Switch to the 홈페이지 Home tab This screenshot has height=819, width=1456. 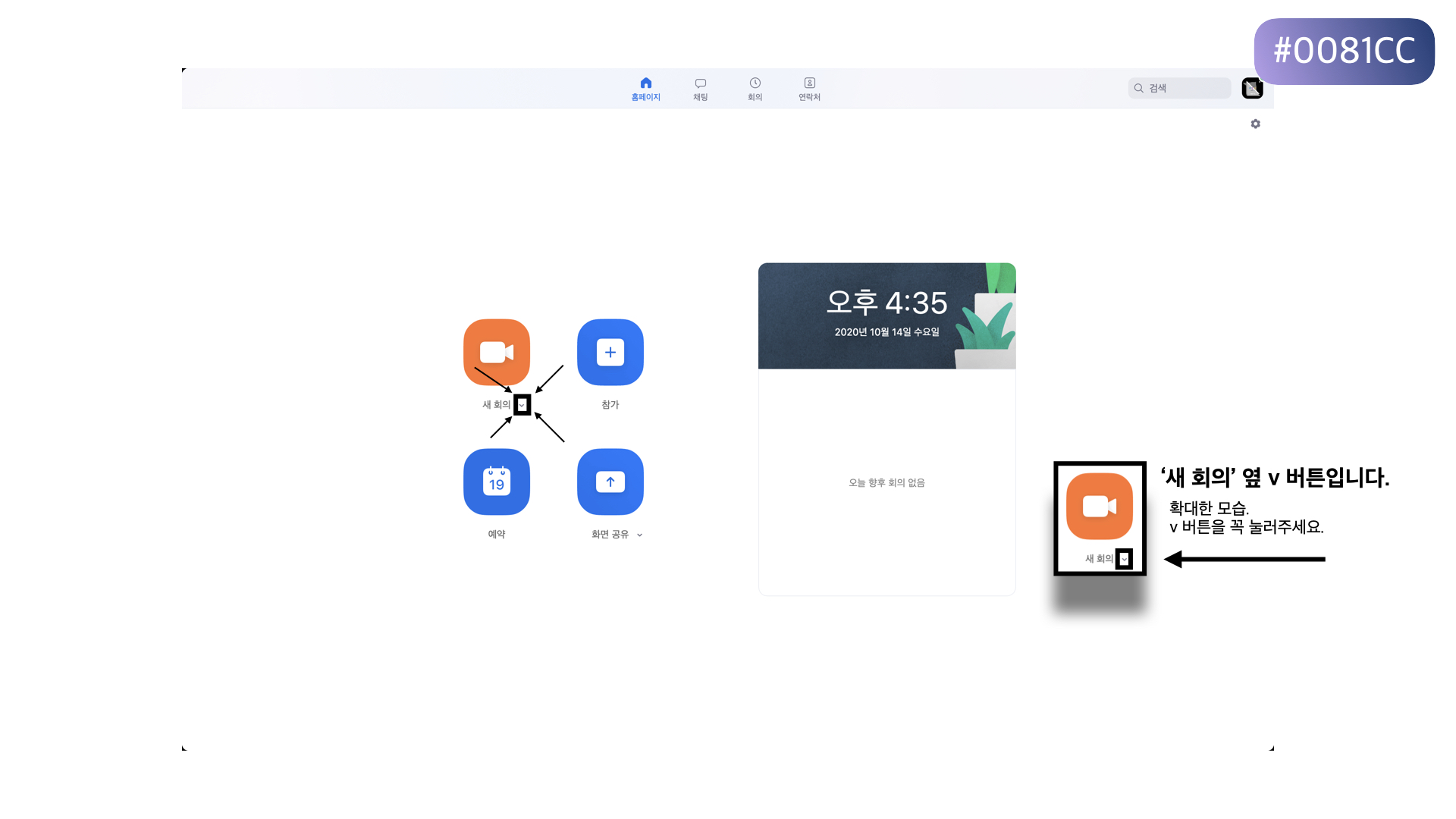[645, 88]
